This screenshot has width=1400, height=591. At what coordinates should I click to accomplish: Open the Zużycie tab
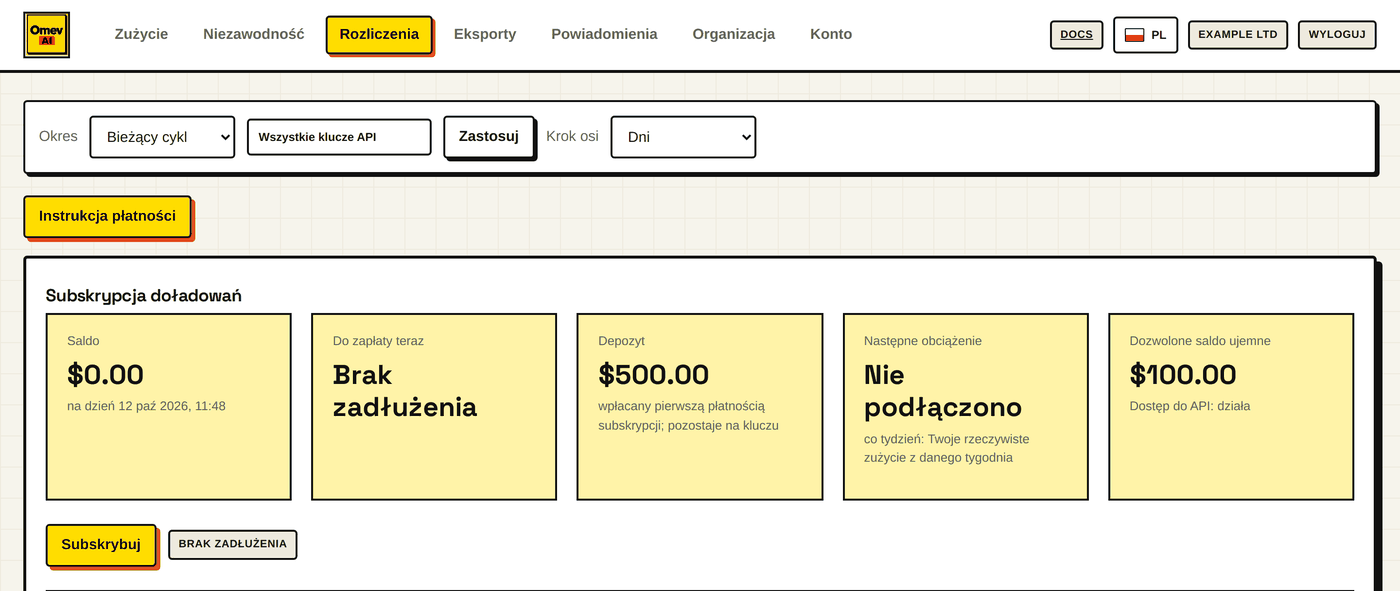pos(141,34)
